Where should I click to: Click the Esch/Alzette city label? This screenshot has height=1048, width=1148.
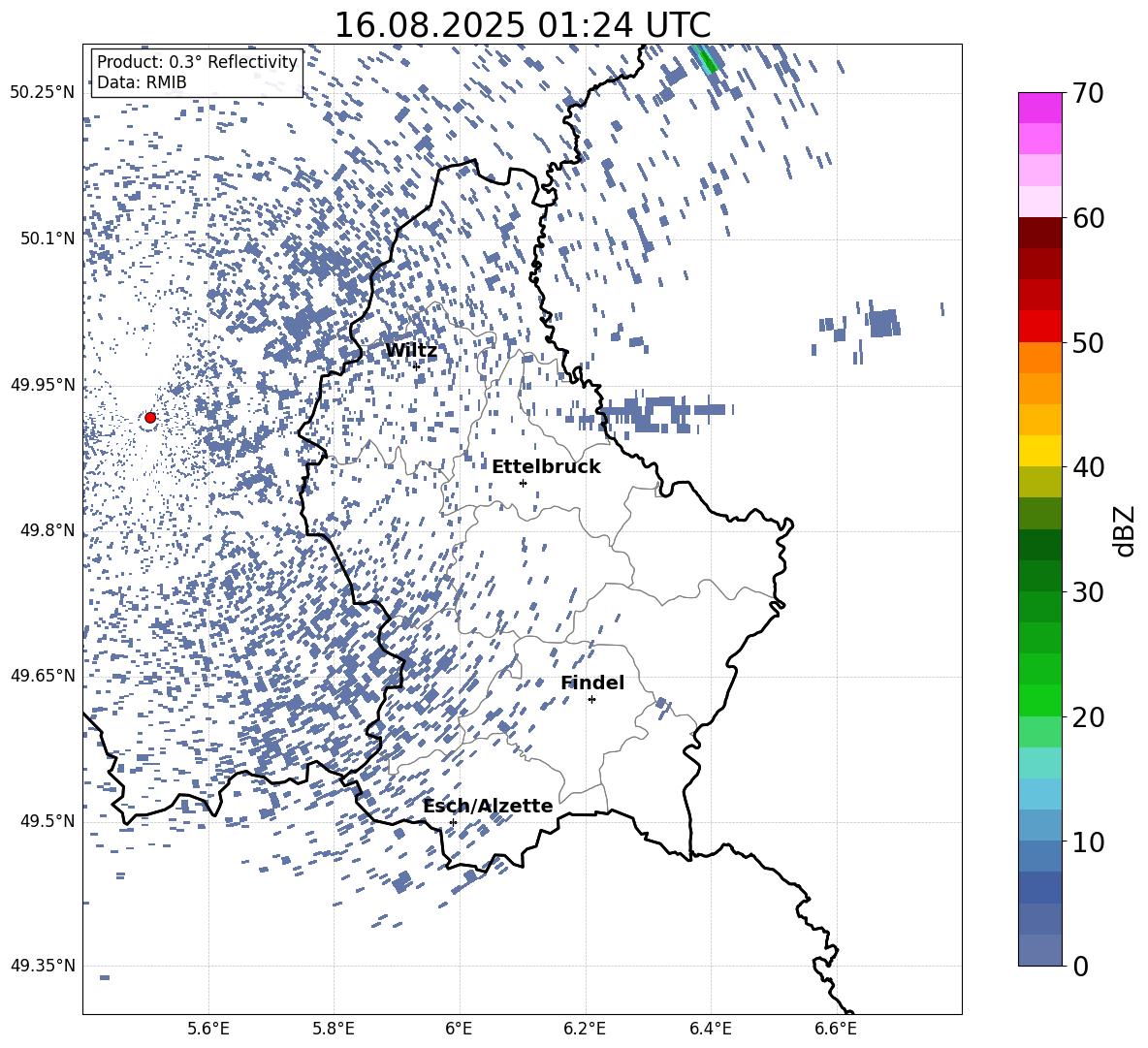pyautogui.click(x=489, y=806)
